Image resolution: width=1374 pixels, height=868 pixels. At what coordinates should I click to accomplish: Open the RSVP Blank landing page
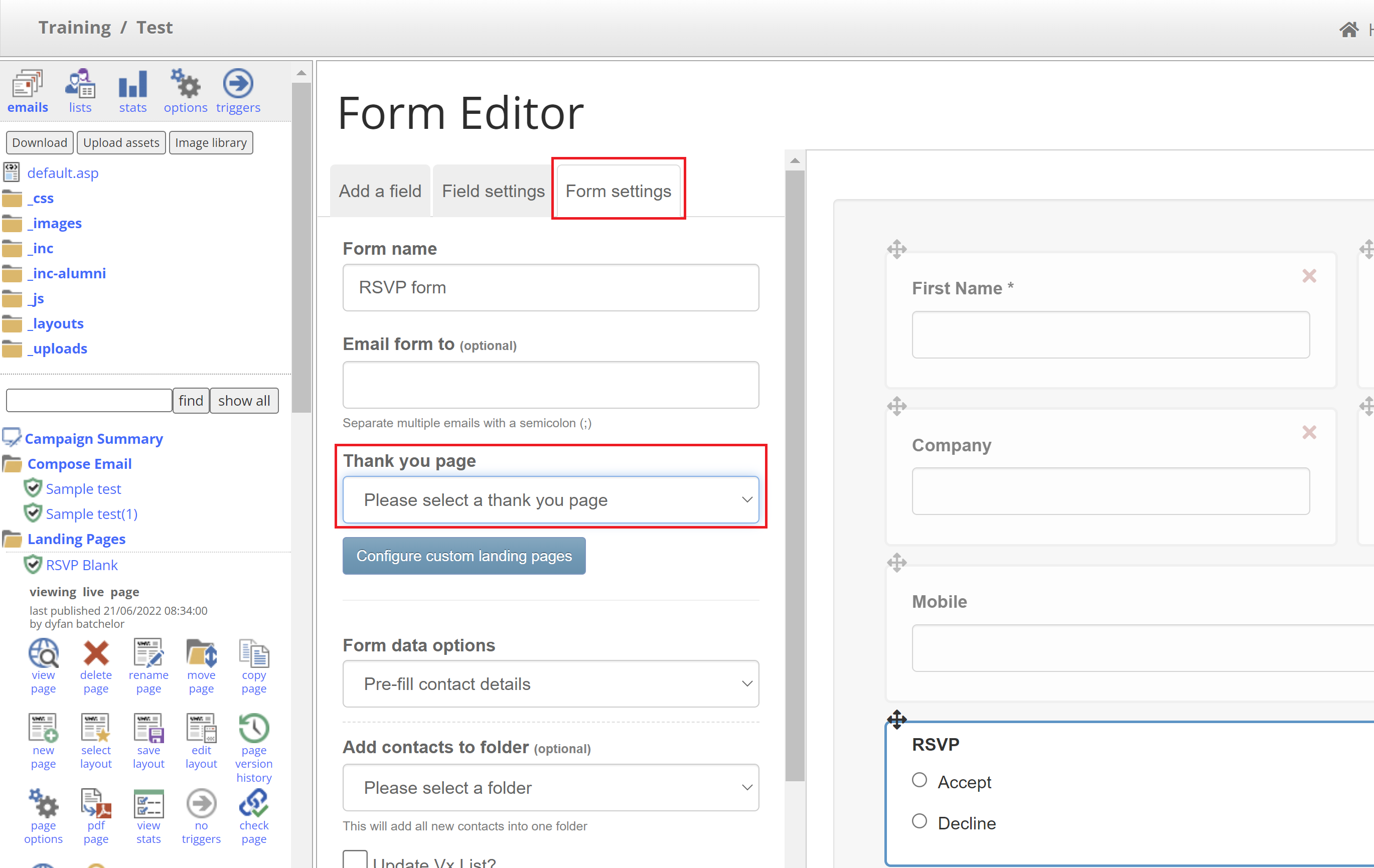click(82, 565)
